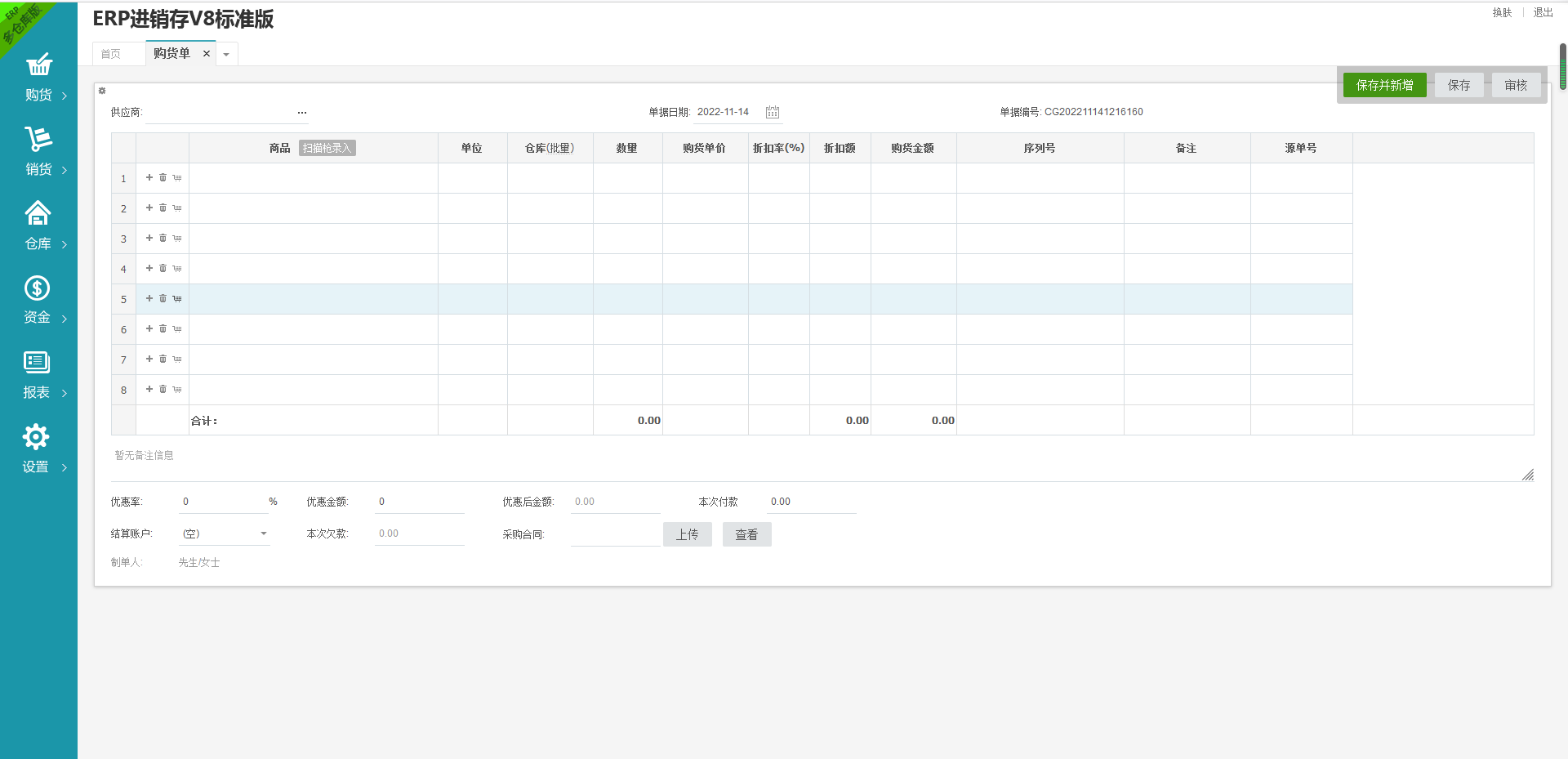
Task: Open the 销货 sales cart icon
Action: 38,139
